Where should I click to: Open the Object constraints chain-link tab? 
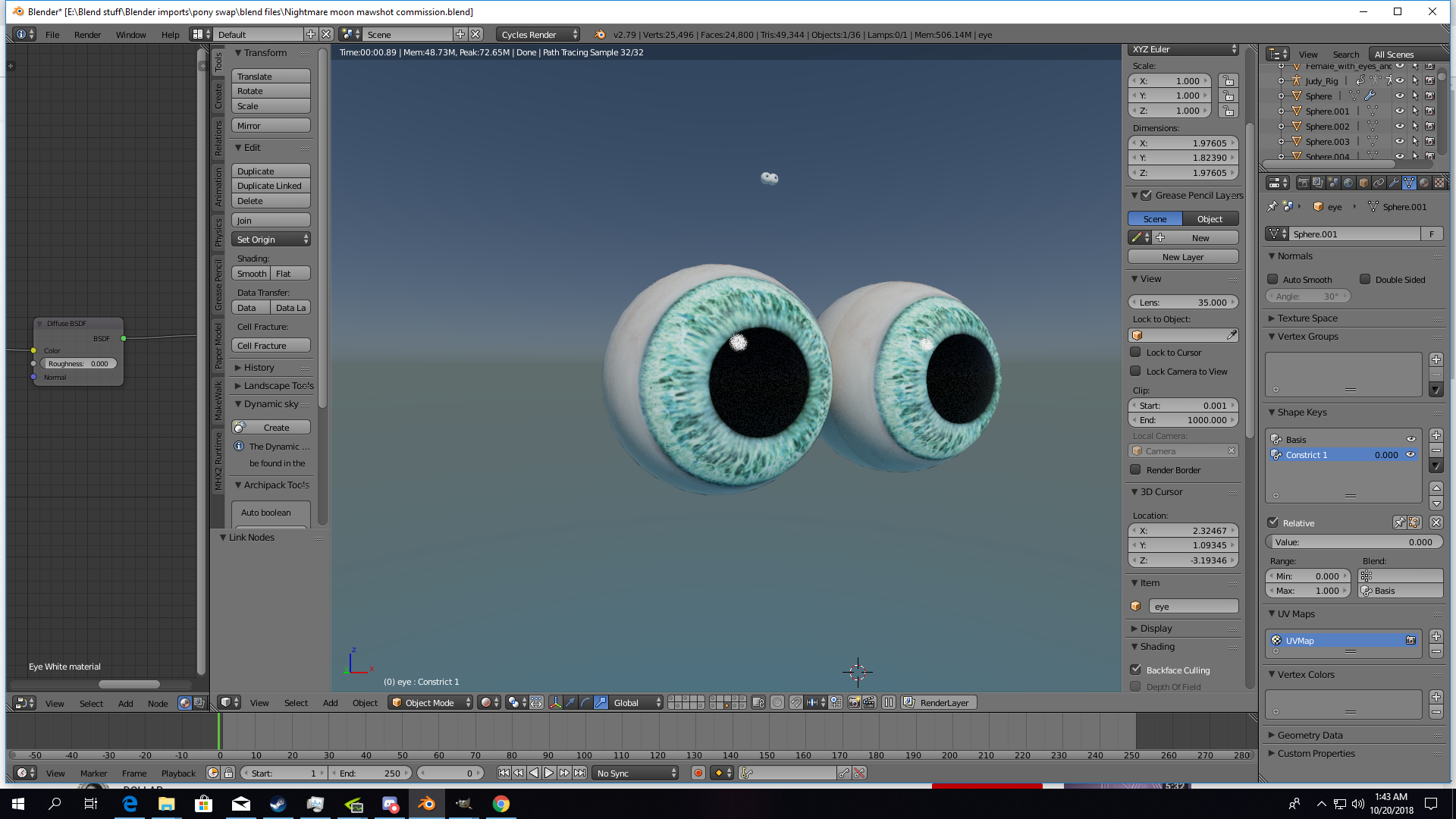(x=1379, y=183)
